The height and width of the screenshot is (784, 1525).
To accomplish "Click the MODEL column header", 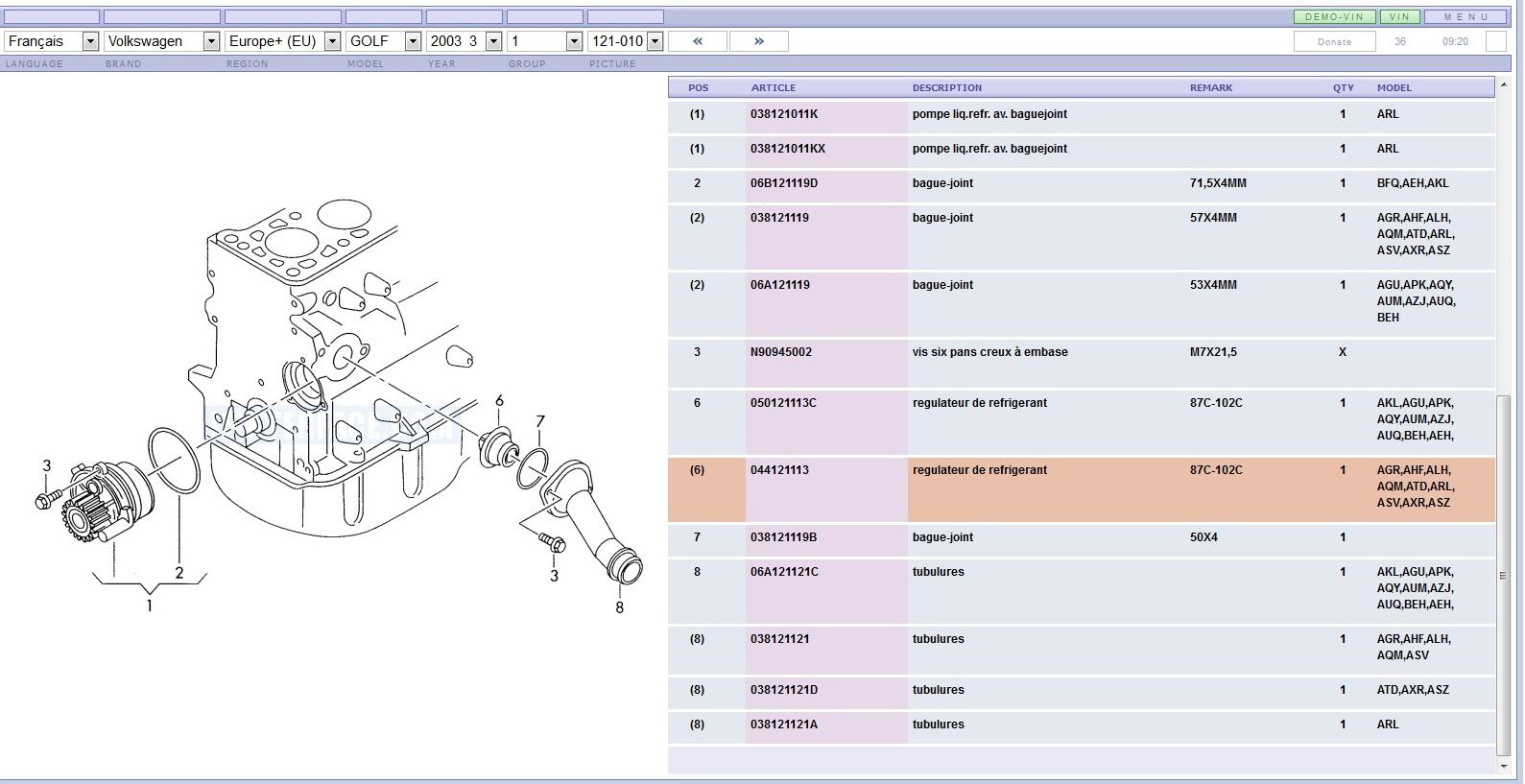I will 1394,87.
